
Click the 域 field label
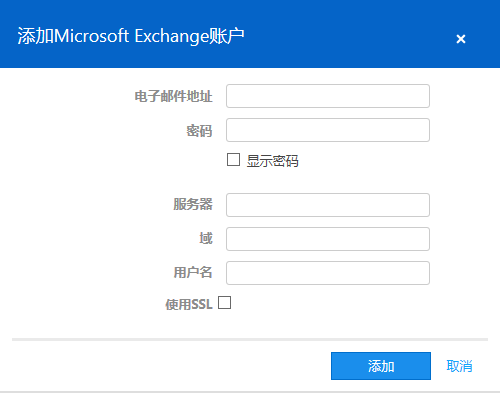click(206, 238)
